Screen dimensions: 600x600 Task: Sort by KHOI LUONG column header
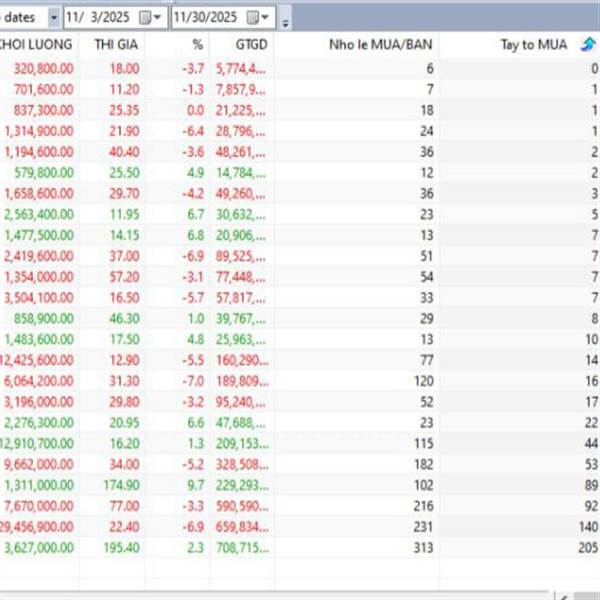[36, 44]
